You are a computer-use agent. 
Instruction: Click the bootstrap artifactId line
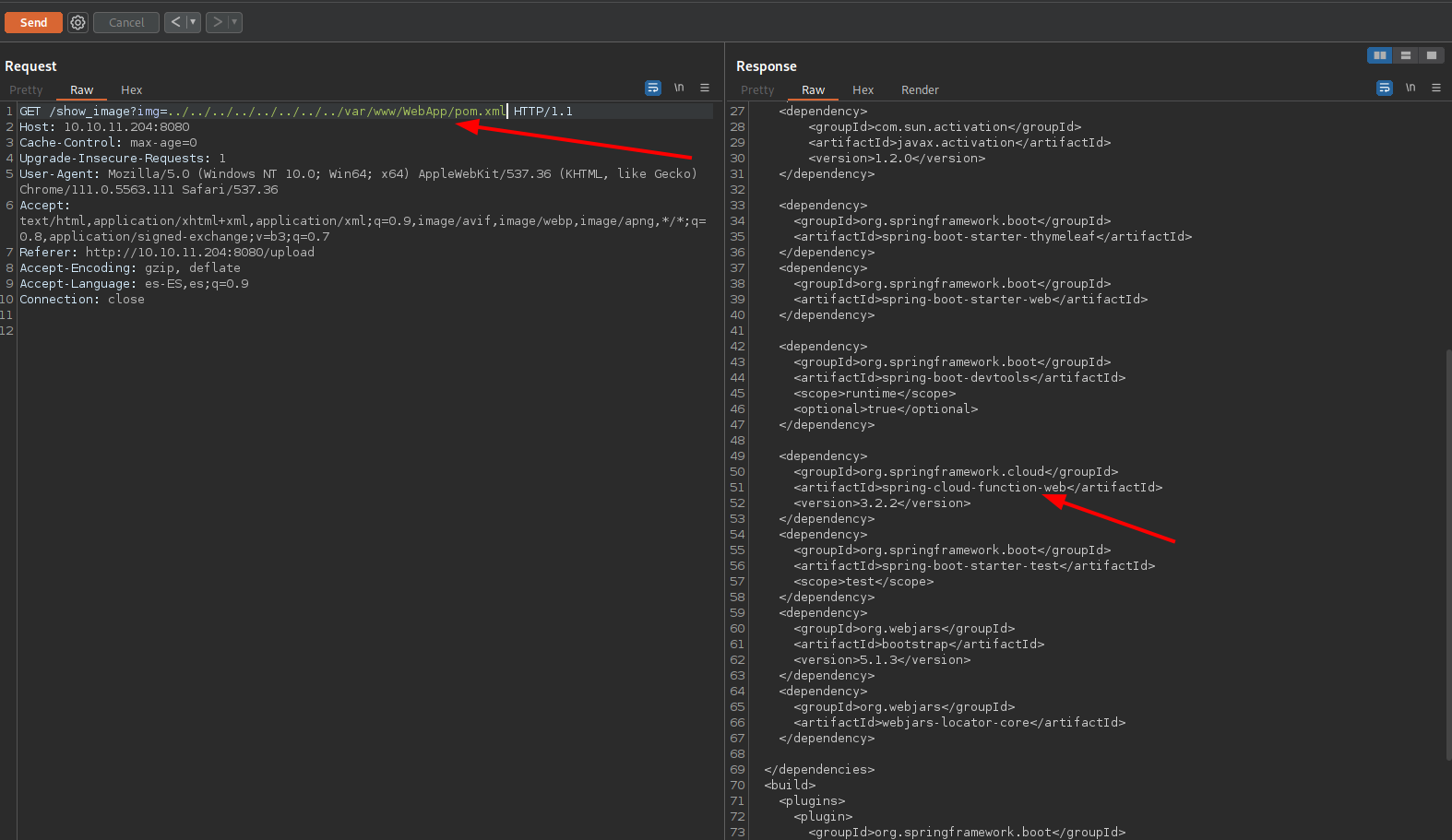(919, 644)
